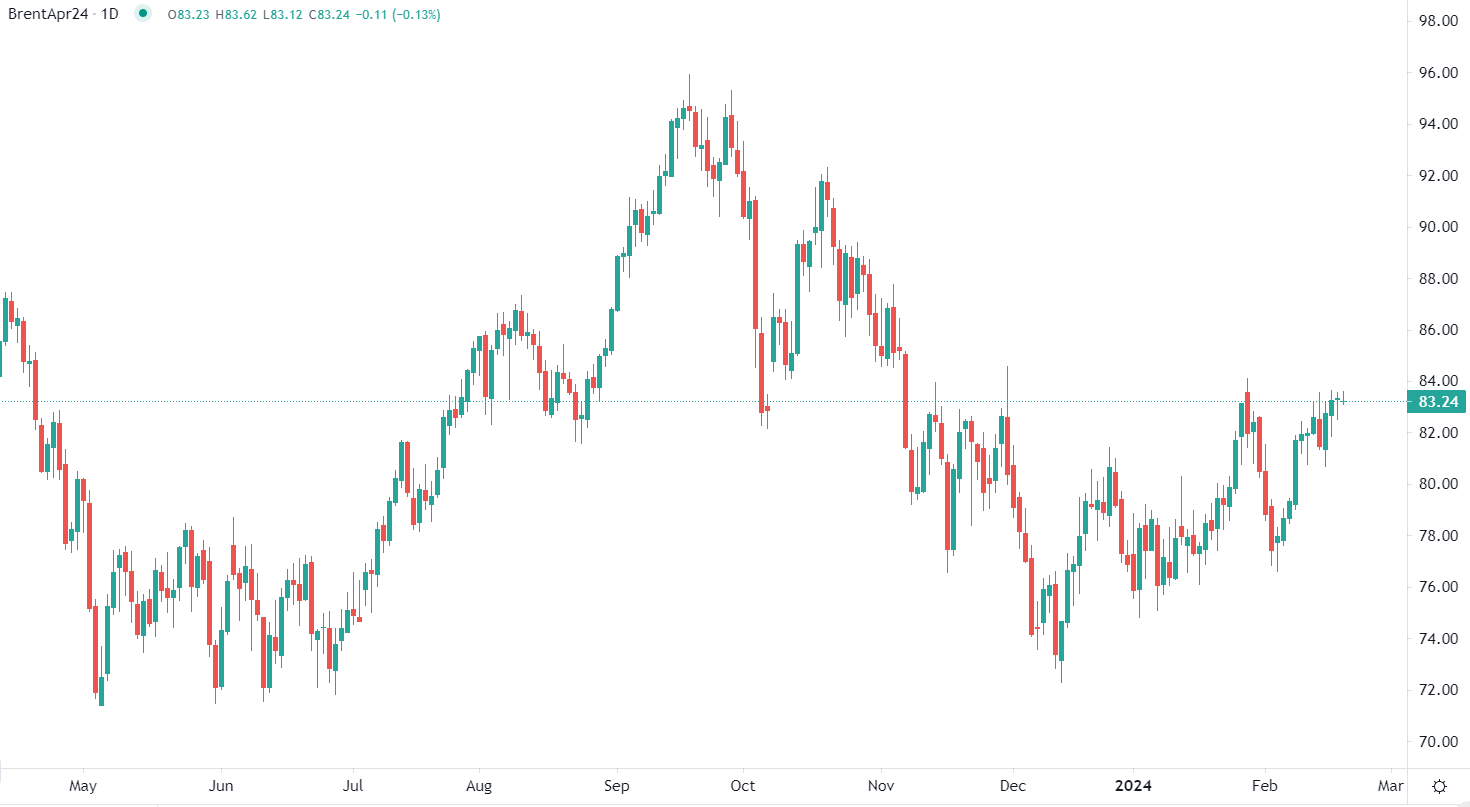Click the 70.00 price axis label
1470x807 pixels.
1437,742
